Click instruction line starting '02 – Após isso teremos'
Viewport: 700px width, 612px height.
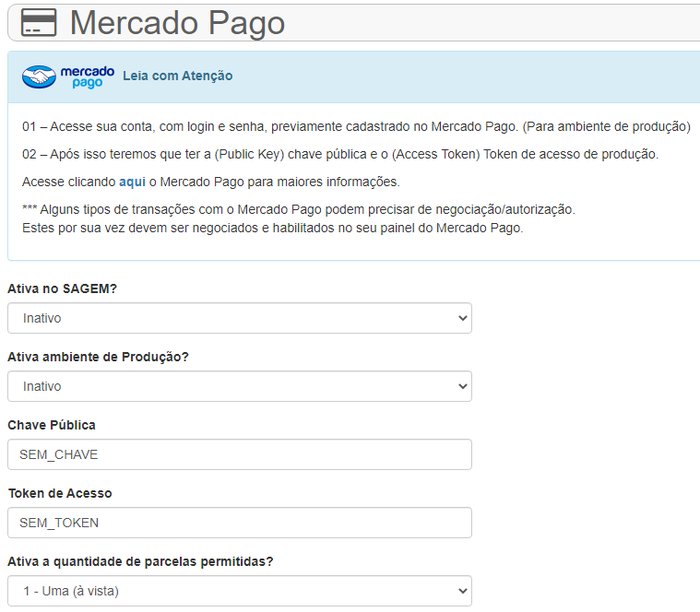(x=340, y=154)
